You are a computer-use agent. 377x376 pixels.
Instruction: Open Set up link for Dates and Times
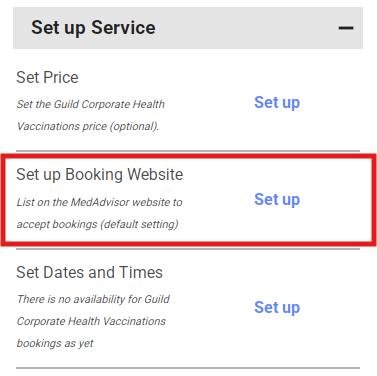tap(277, 308)
